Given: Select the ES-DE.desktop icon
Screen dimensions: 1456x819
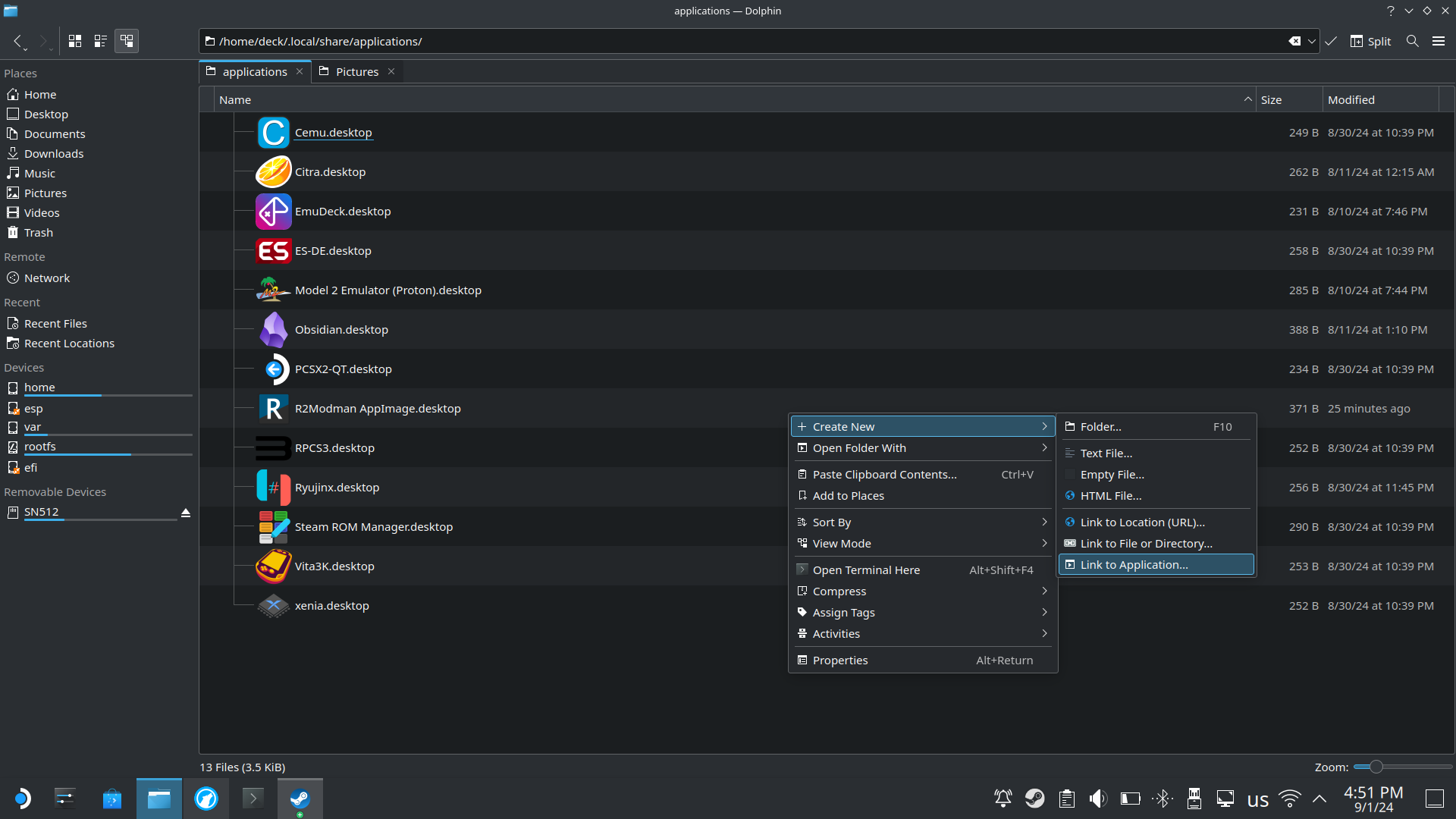Looking at the screenshot, I should [274, 251].
